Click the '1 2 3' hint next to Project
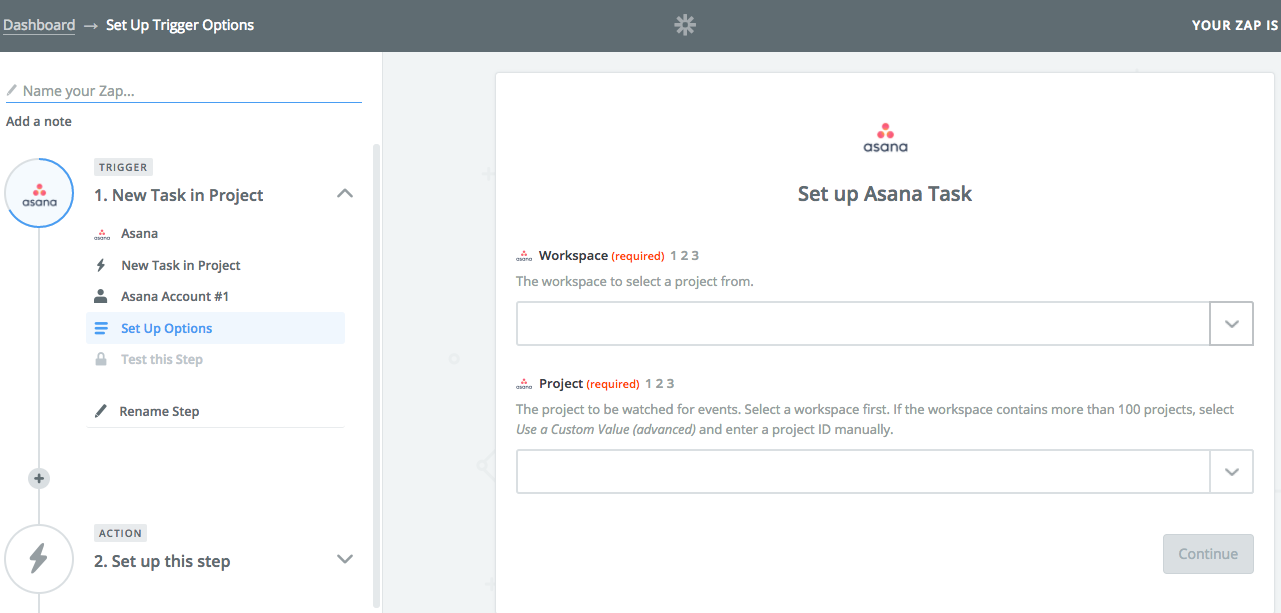1281x613 pixels. [660, 384]
